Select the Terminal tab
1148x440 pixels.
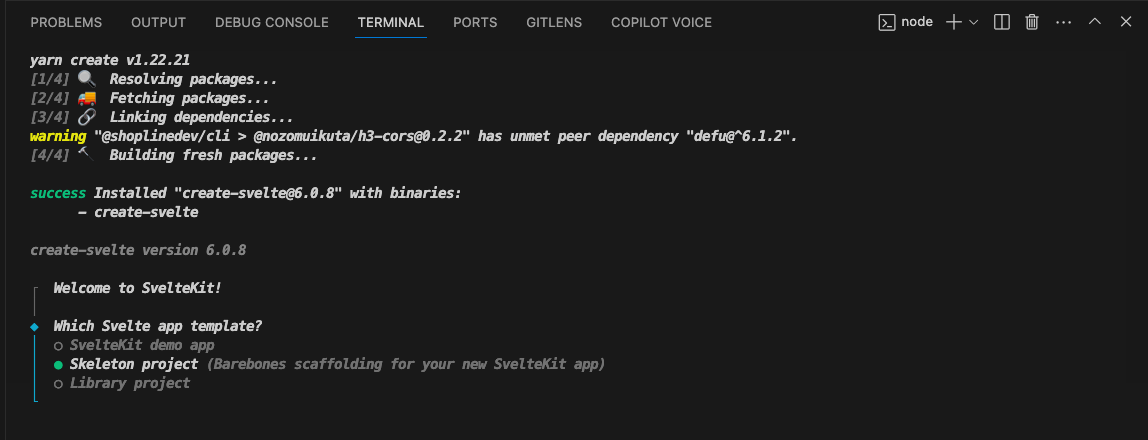click(391, 23)
